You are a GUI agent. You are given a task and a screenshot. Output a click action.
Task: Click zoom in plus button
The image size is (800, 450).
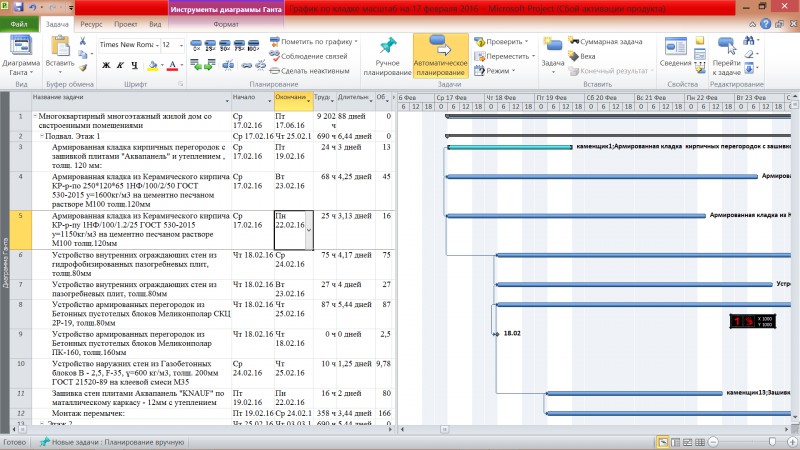click(x=792, y=442)
